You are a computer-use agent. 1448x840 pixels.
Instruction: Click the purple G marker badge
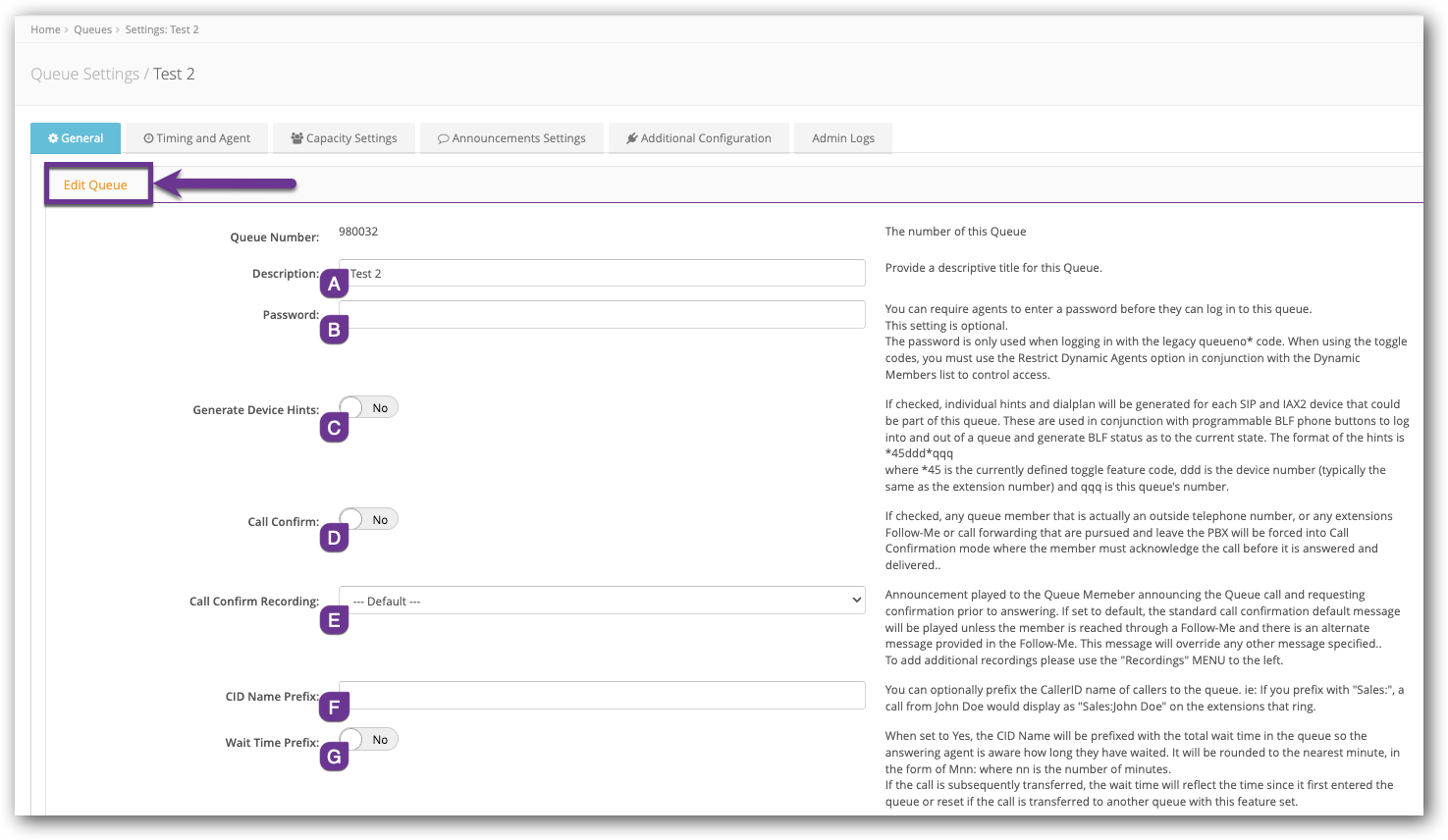(x=334, y=757)
